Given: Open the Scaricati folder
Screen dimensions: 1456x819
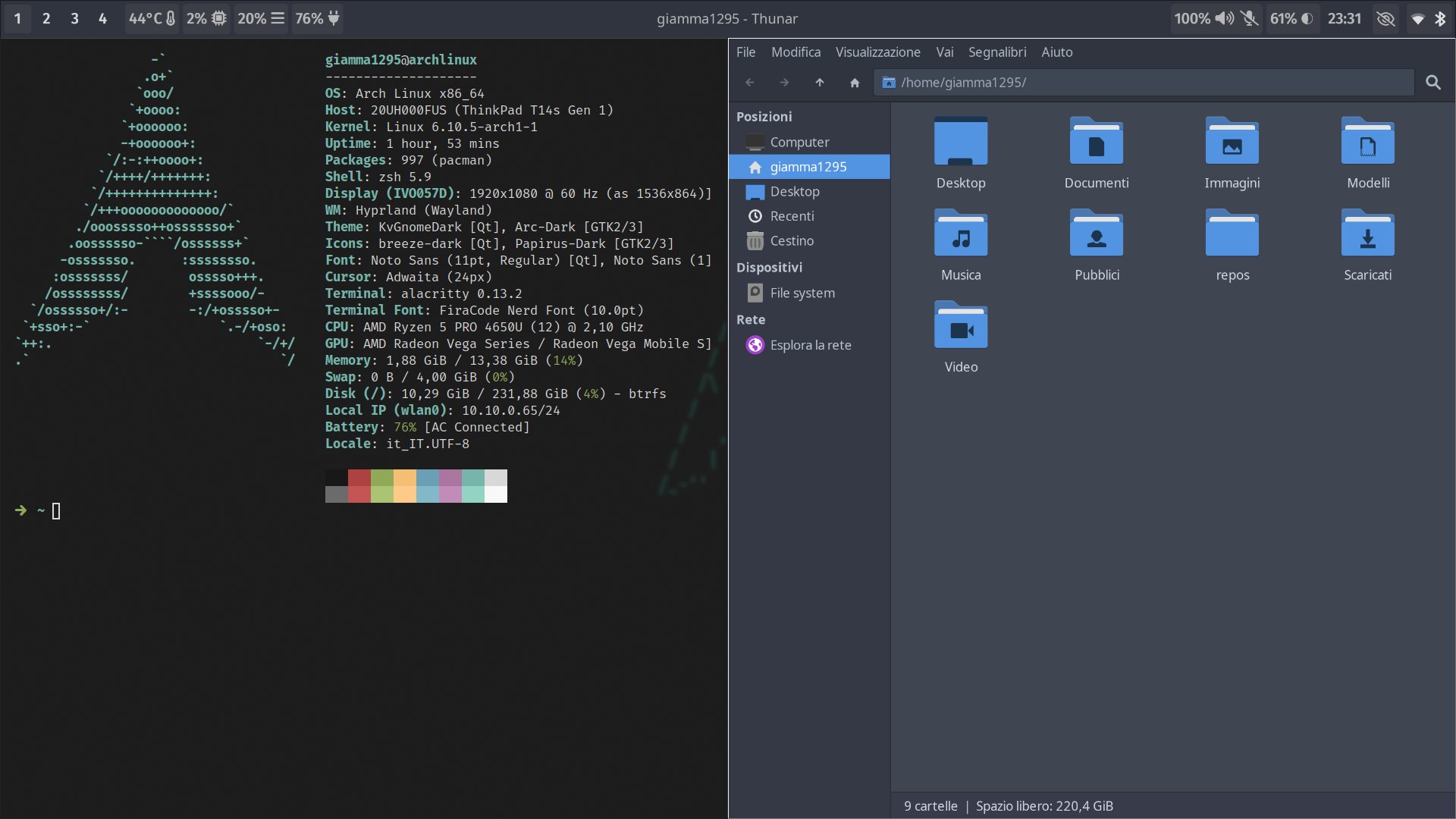Looking at the screenshot, I should point(1368,234).
